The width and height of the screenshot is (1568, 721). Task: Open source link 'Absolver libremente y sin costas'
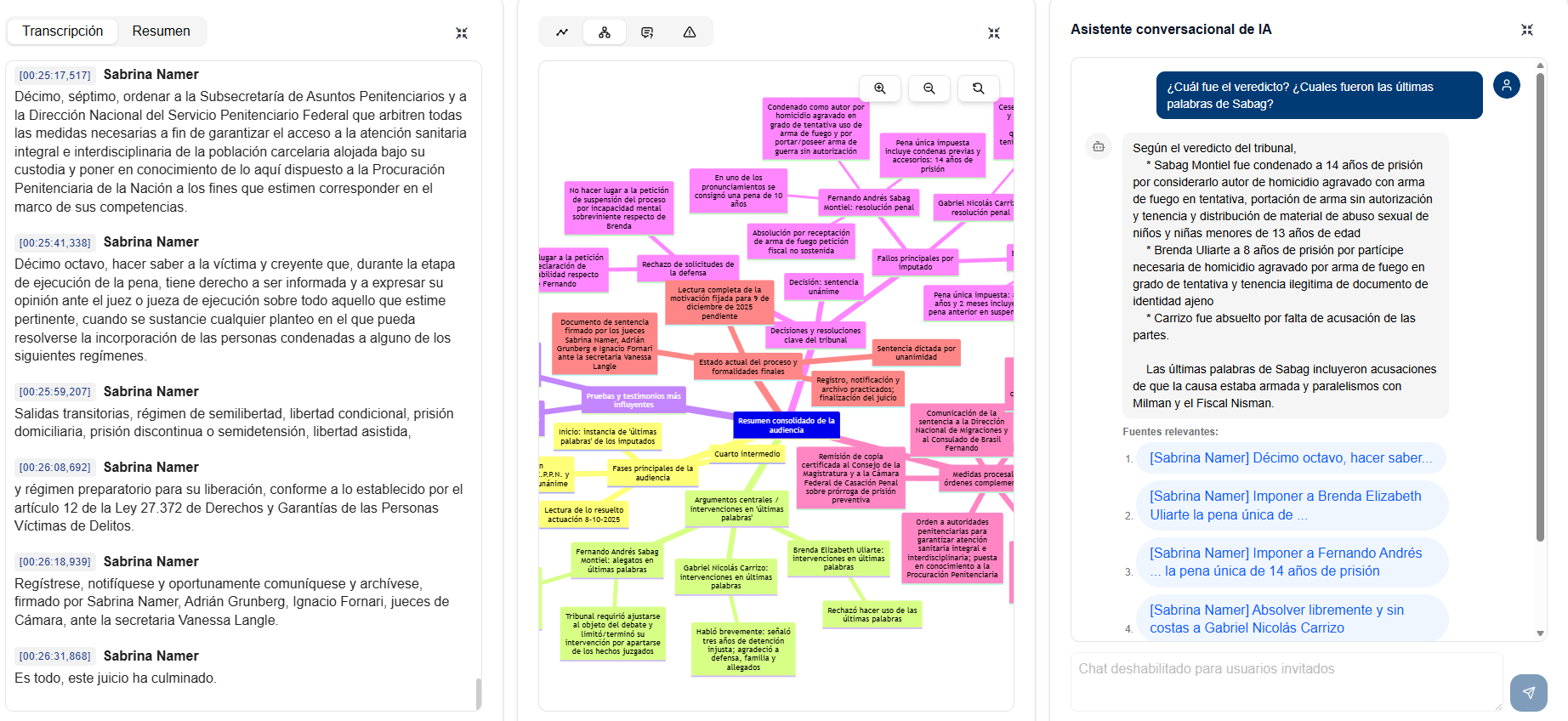click(x=1292, y=619)
